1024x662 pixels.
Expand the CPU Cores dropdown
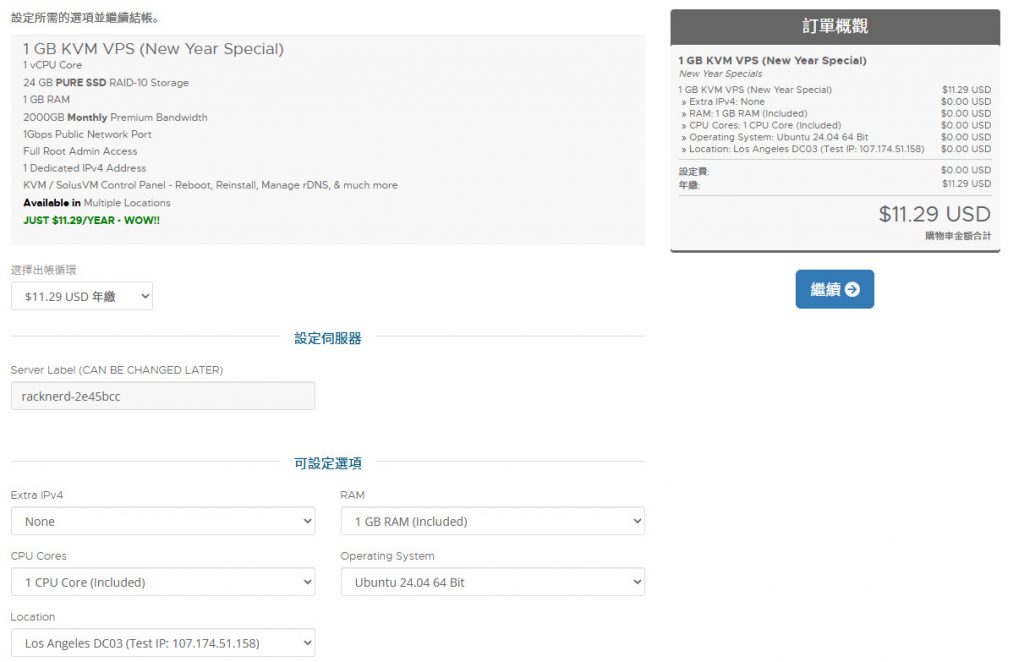162,582
